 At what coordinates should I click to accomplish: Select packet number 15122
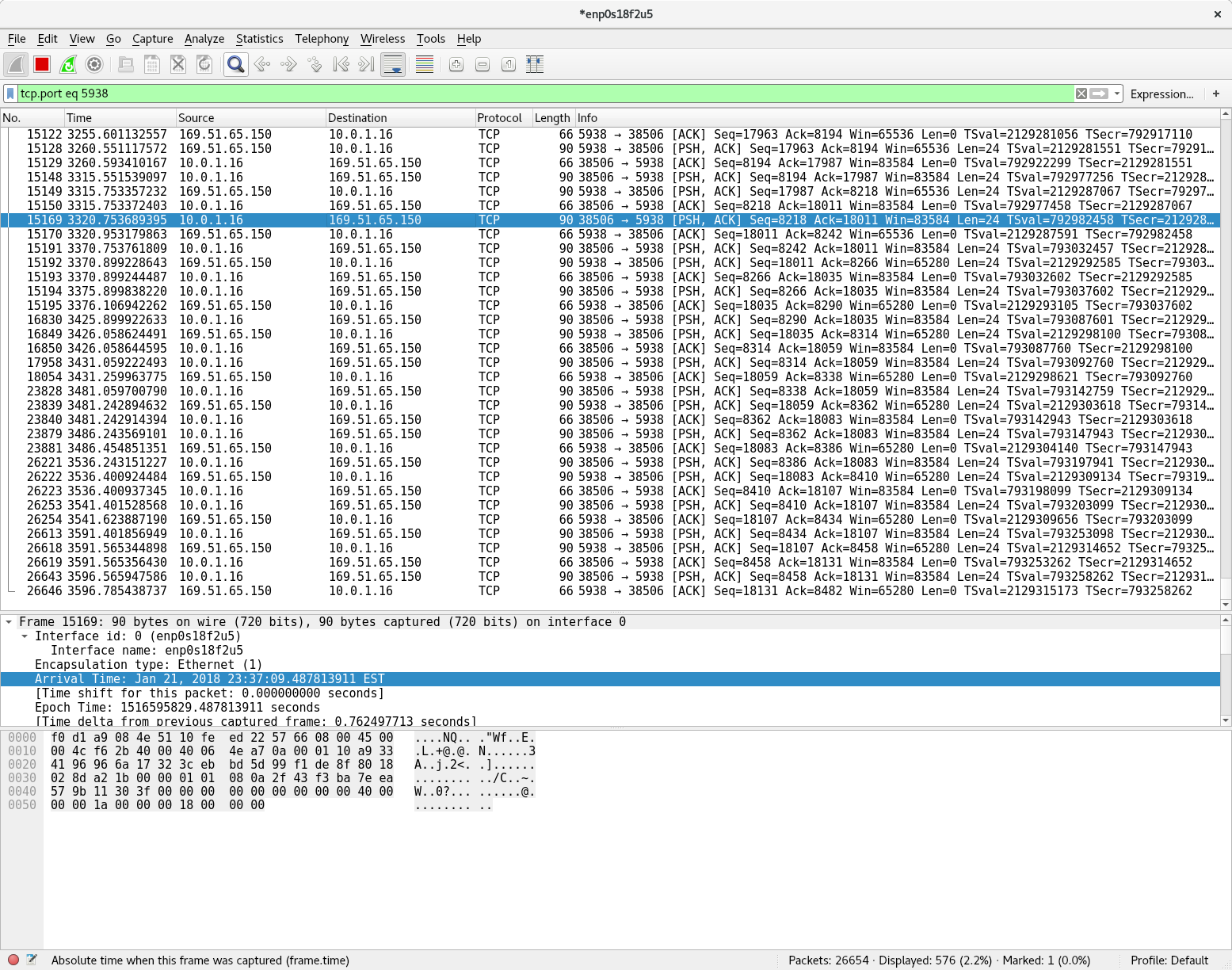click(610, 135)
